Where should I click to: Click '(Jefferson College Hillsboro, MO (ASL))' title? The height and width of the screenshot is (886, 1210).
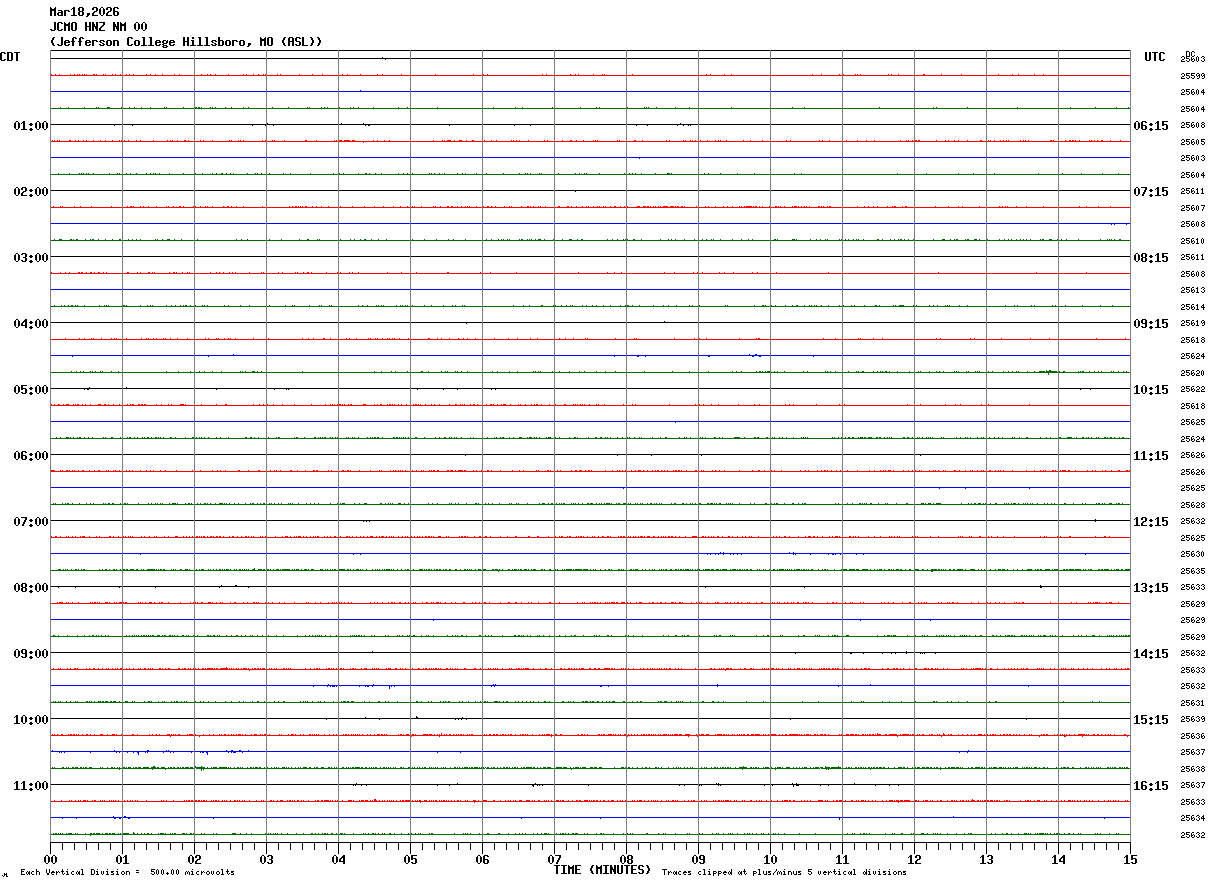click(x=186, y=42)
